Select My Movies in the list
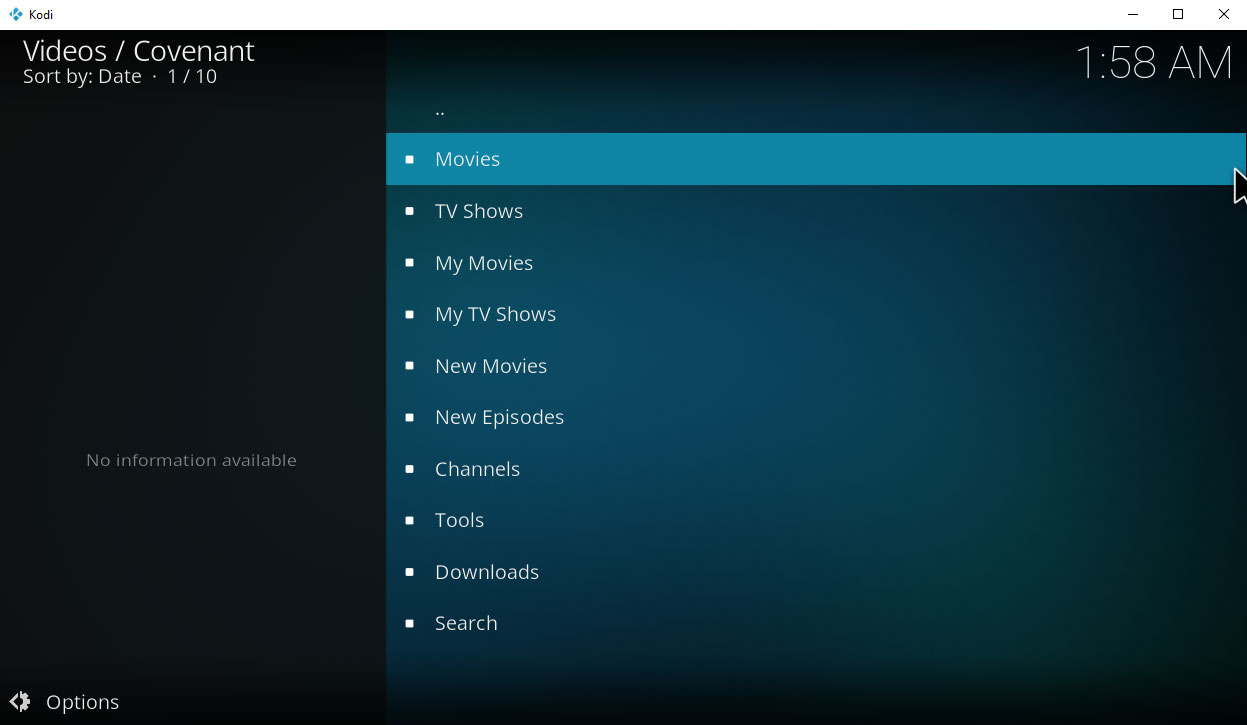 (x=816, y=263)
